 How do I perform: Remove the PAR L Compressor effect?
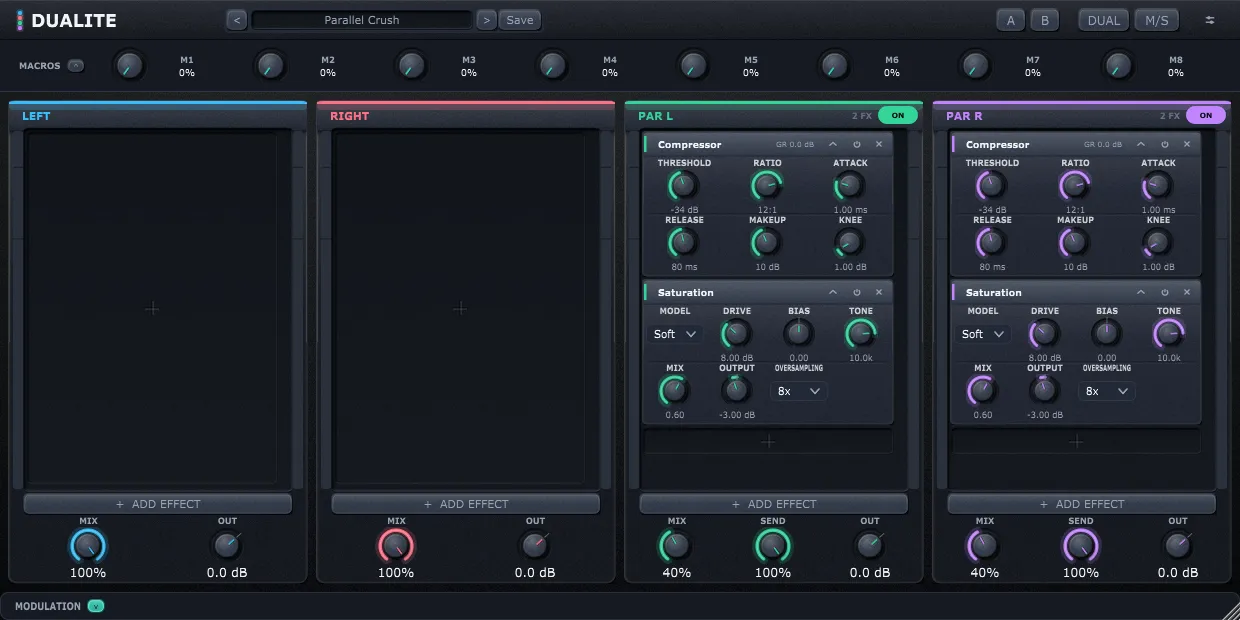pyautogui.click(x=879, y=145)
